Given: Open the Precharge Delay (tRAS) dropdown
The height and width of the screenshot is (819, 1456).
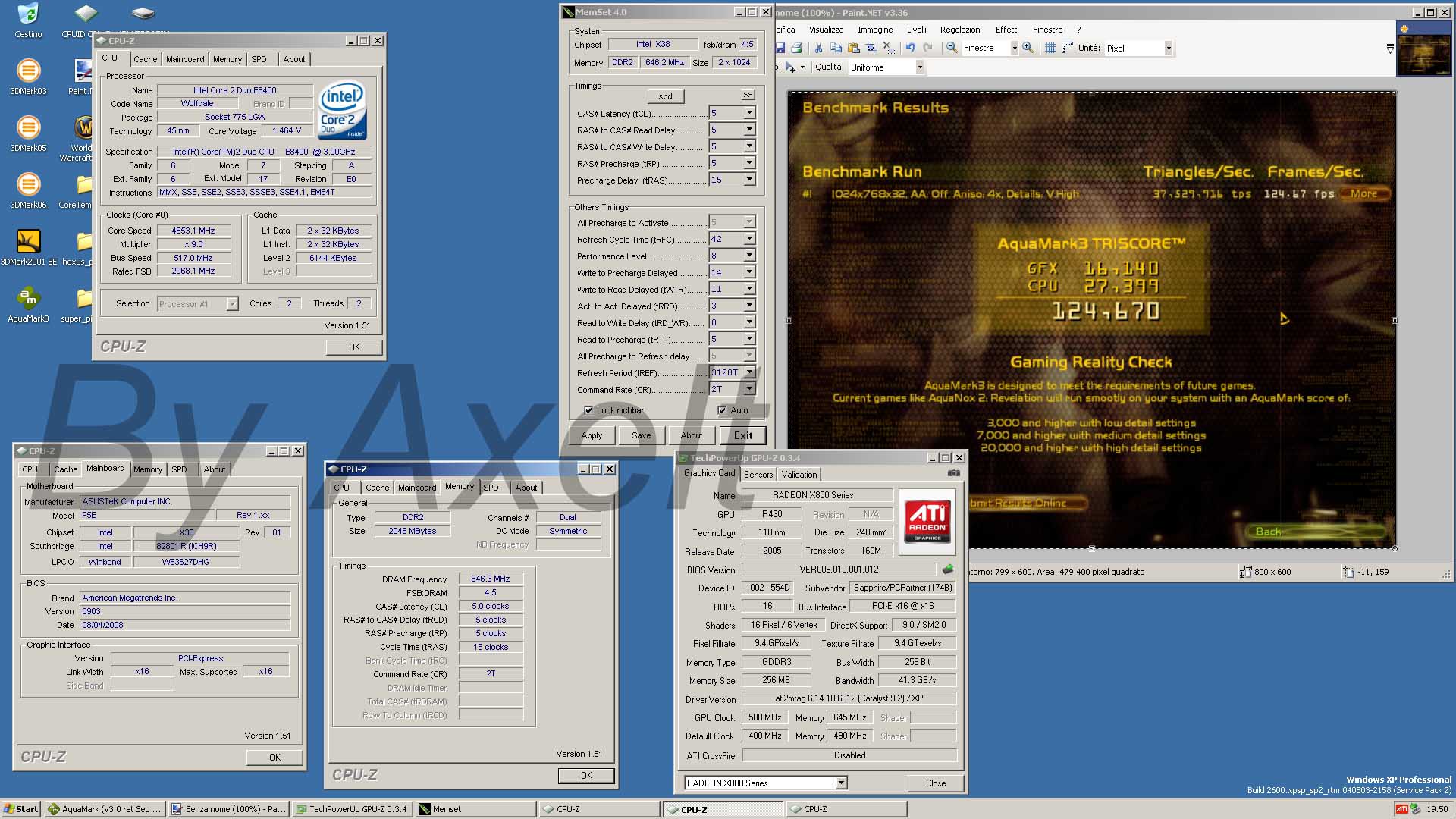Looking at the screenshot, I should [x=749, y=180].
